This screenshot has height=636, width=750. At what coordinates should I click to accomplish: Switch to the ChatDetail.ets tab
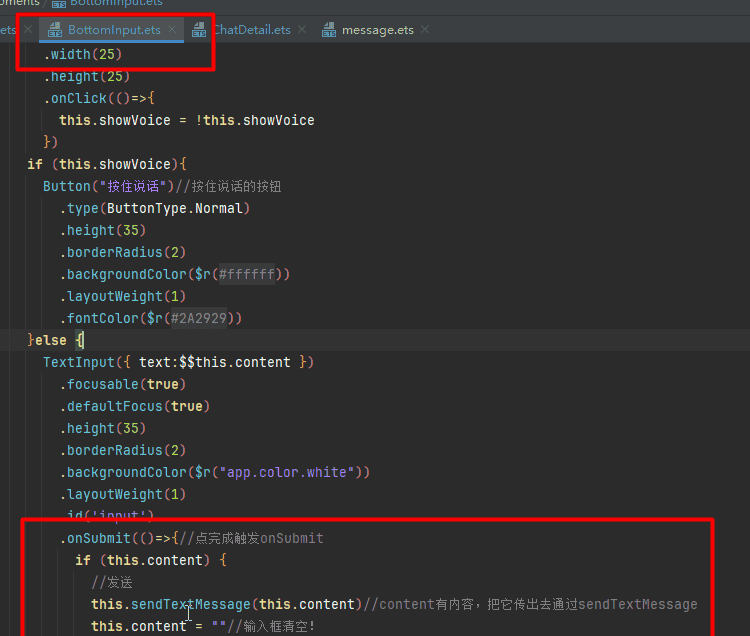(251, 30)
